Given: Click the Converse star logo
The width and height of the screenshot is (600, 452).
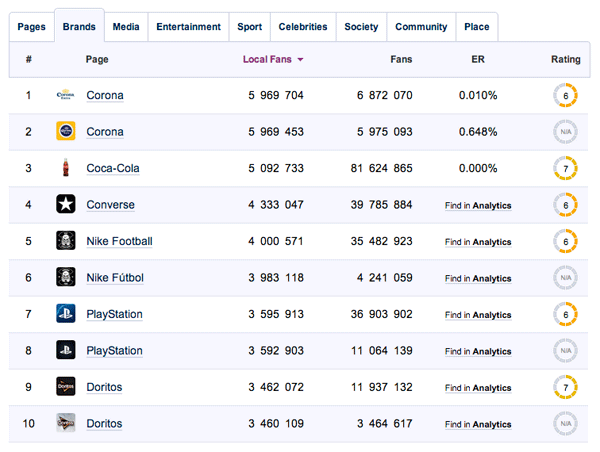Looking at the screenshot, I should pos(65,204).
